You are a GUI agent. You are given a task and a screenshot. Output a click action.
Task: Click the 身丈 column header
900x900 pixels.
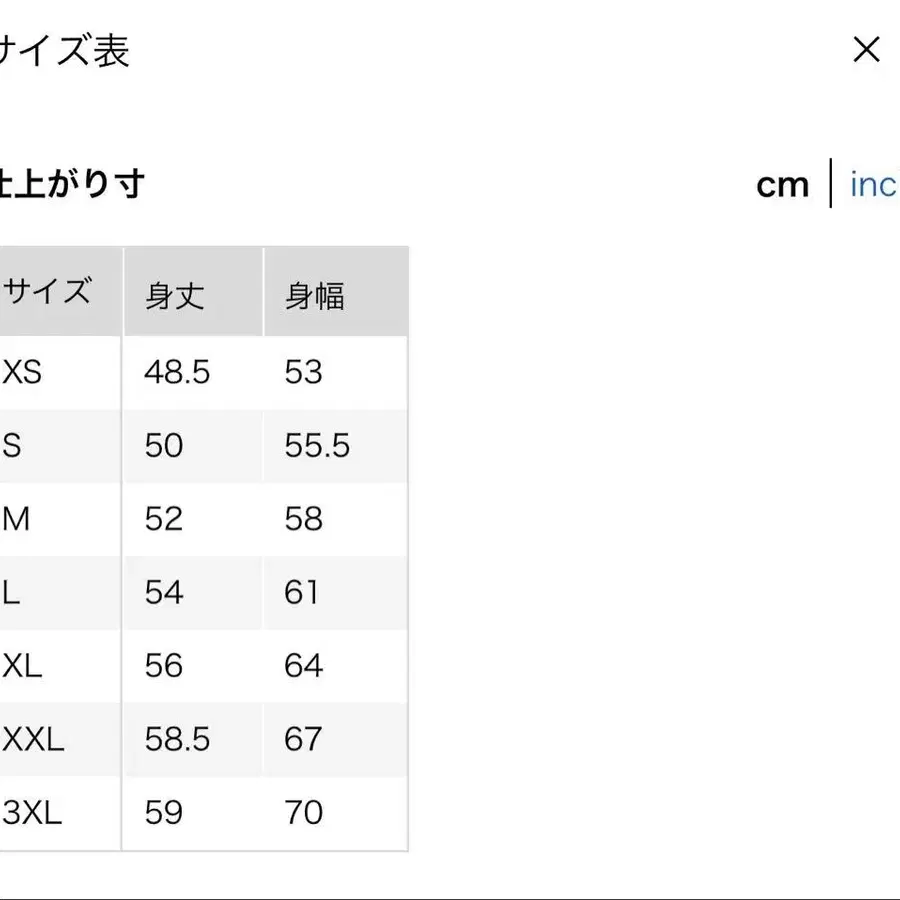tap(174, 296)
